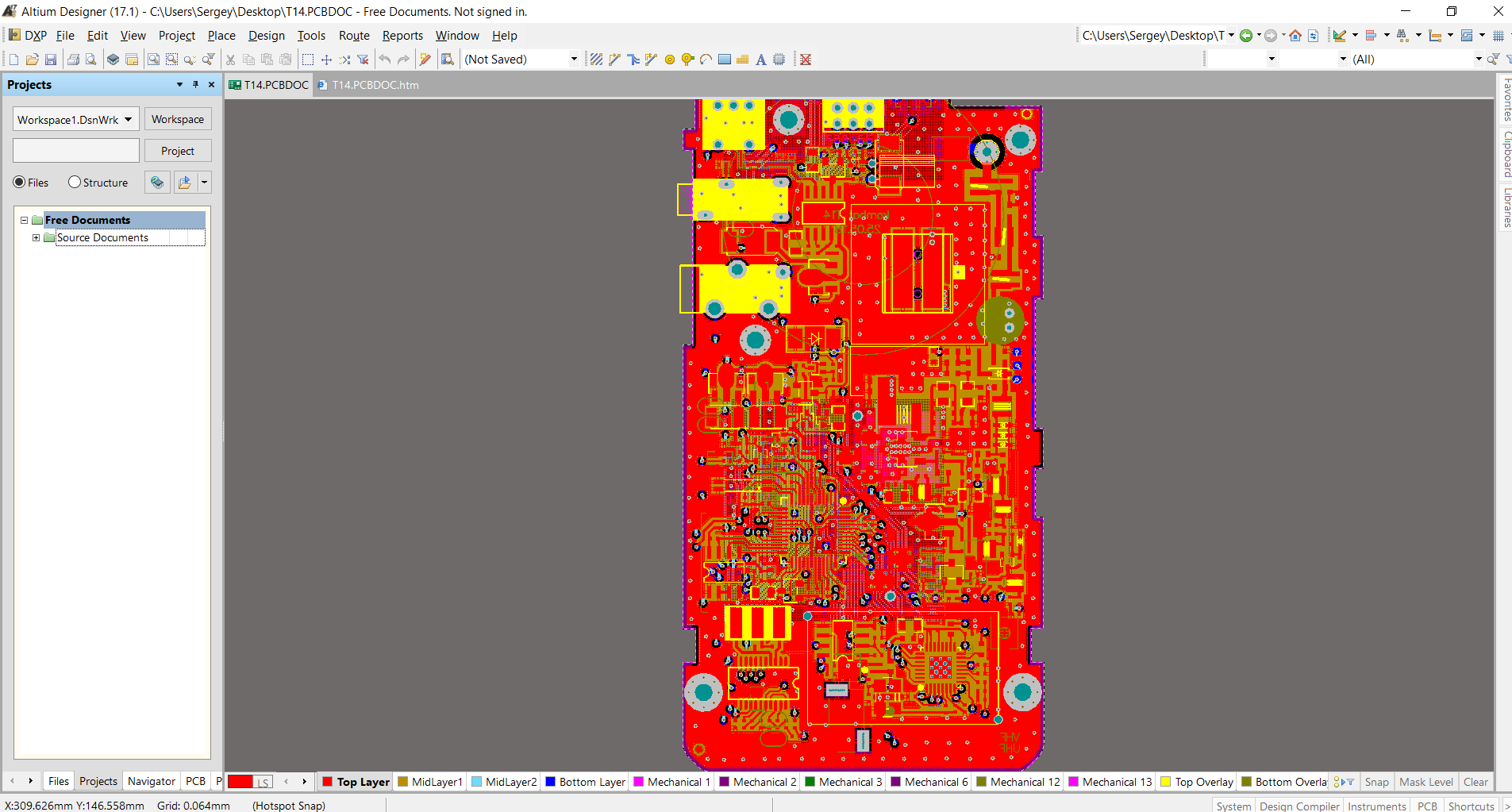Screen dimensions: 1512x812
Task: Click the Workspace button
Action: (x=178, y=119)
